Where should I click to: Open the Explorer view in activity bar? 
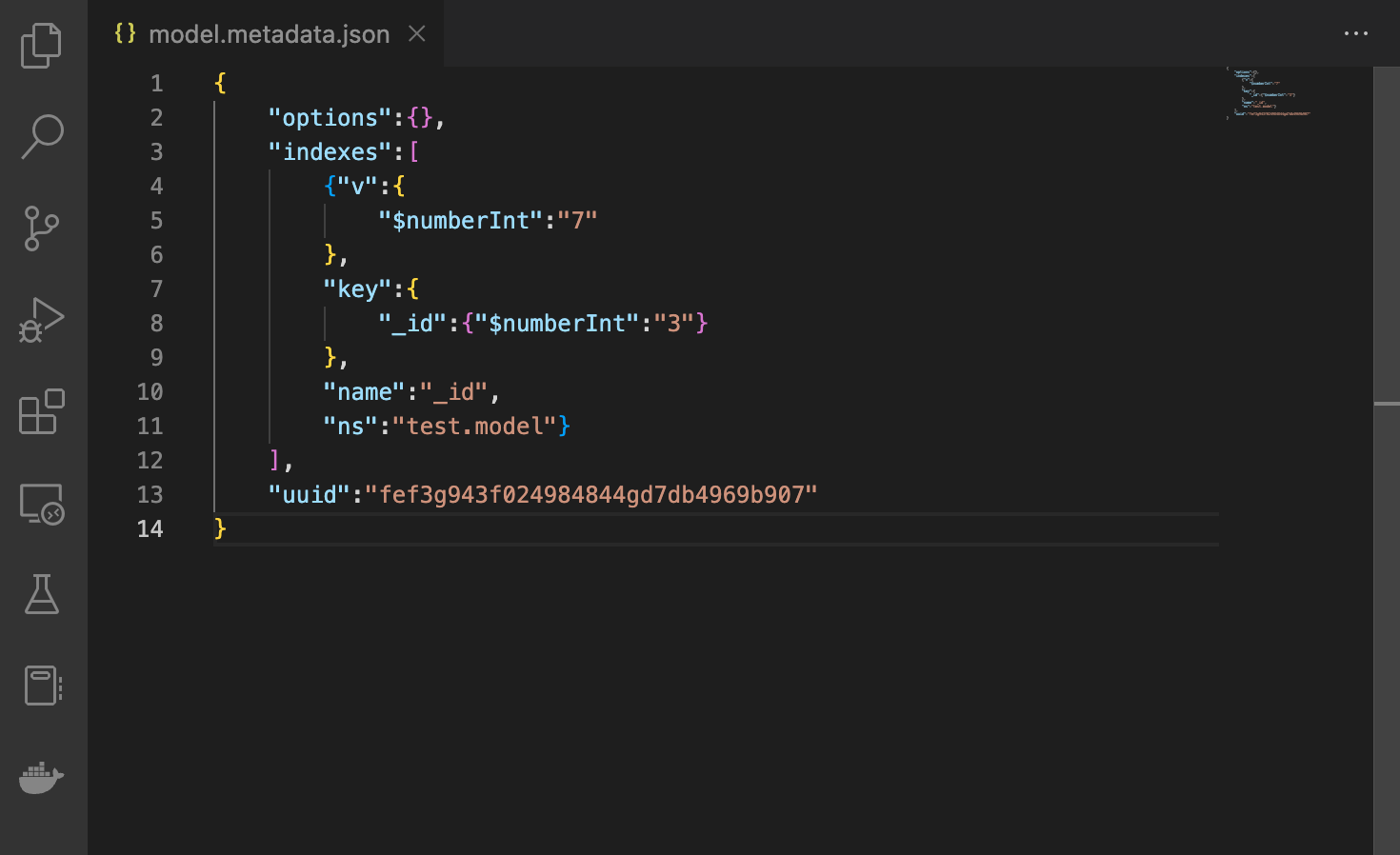pos(42,45)
